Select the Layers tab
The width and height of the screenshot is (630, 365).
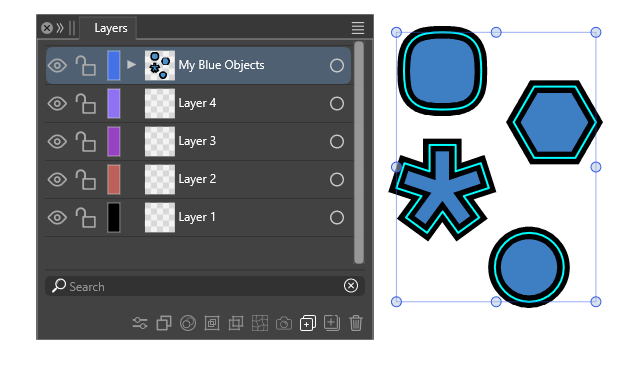tap(111, 28)
